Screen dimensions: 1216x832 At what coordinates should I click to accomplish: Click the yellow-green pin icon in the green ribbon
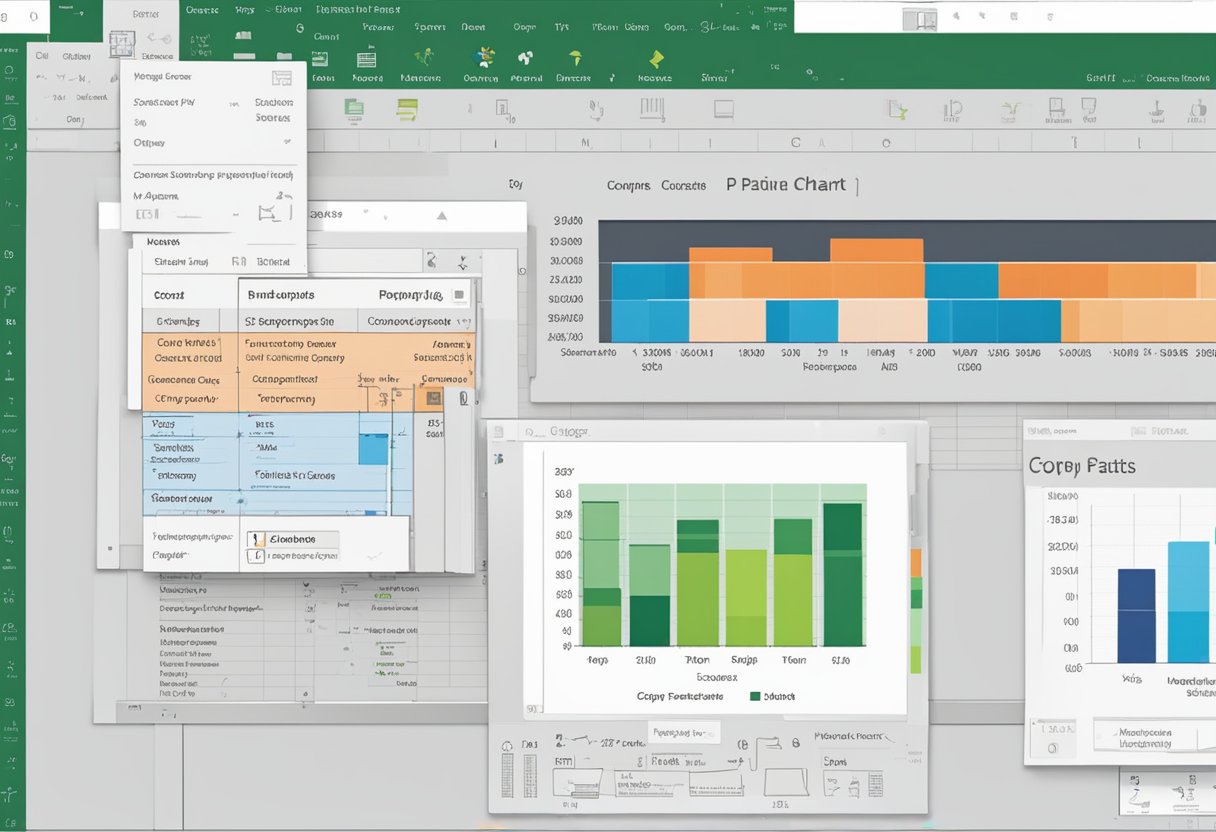574,57
